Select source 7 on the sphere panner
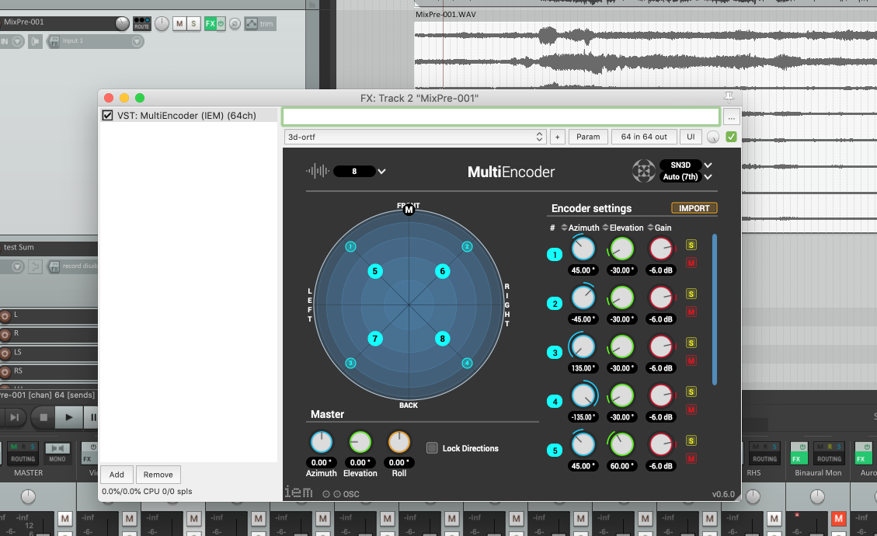This screenshot has width=877, height=536. 375,338
